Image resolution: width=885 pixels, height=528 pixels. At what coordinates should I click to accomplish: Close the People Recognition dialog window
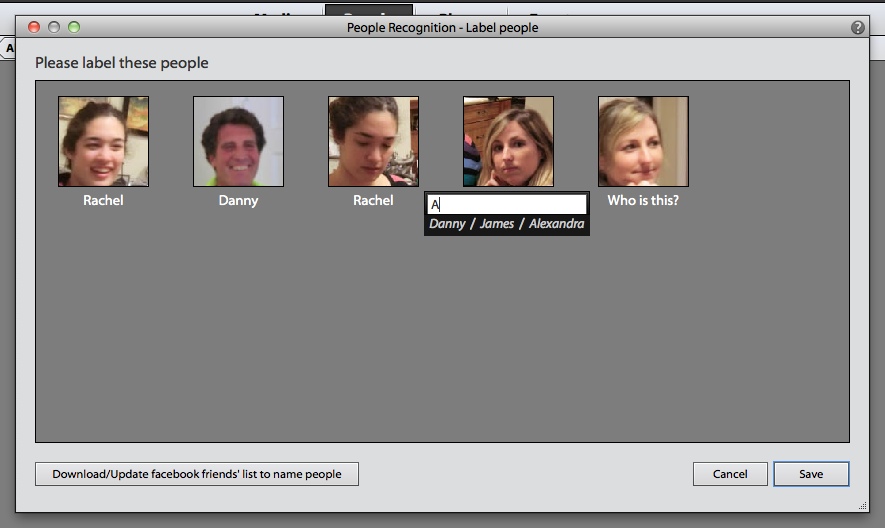(34, 28)
